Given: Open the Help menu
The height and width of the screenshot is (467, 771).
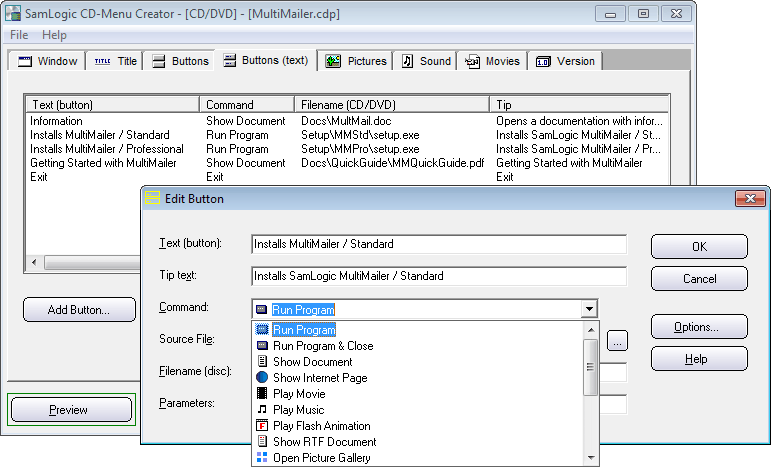Looking at the screenshot, I should [54, 35].
